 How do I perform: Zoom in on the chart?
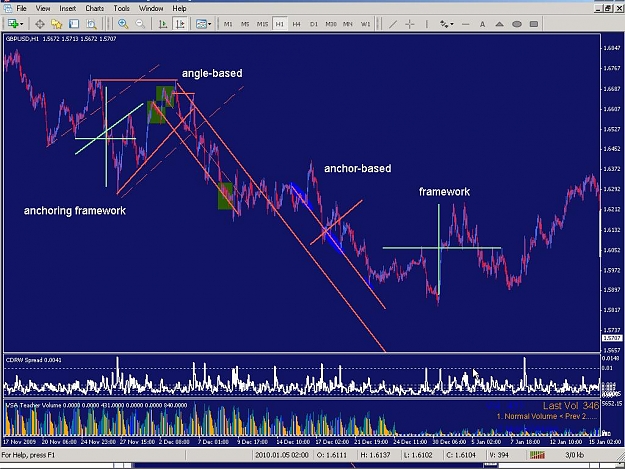(x=123, y=24)
